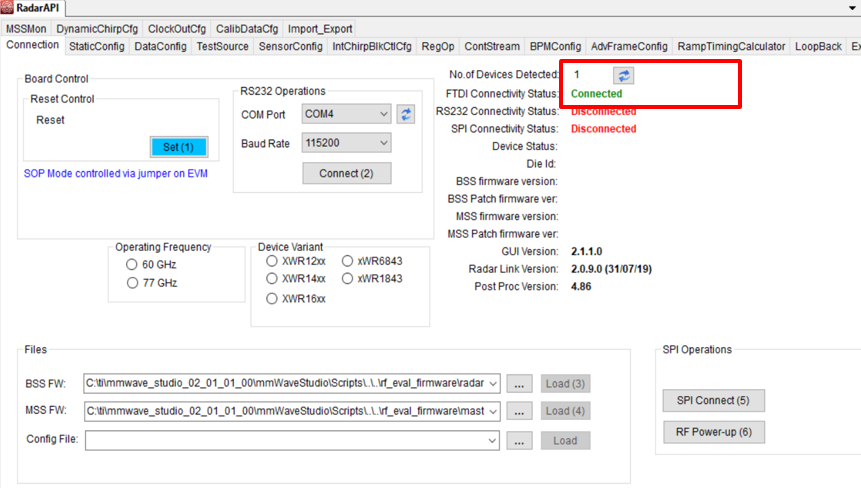
Task: Open the Baud Rate dropdown showing 115200
Action: [346, 143]
